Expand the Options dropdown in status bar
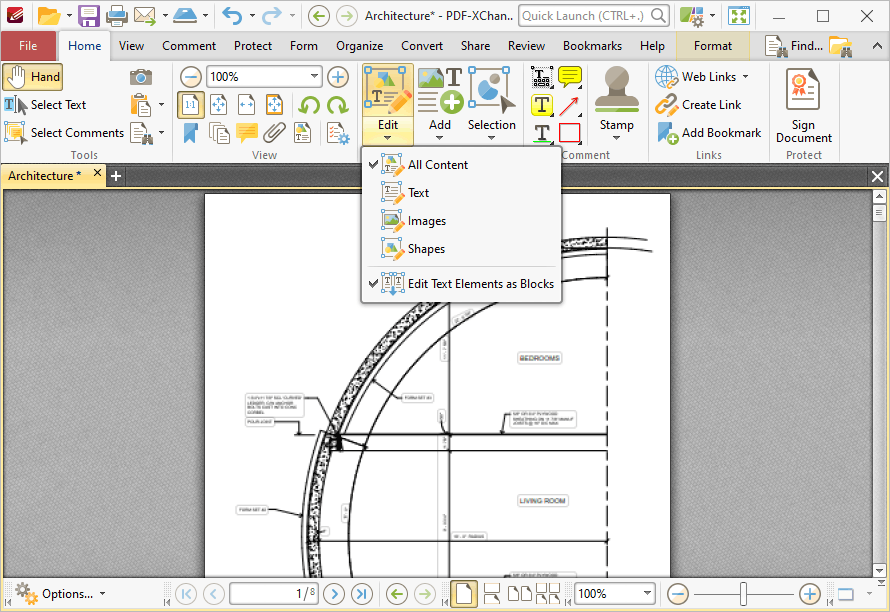 (103, 594)
